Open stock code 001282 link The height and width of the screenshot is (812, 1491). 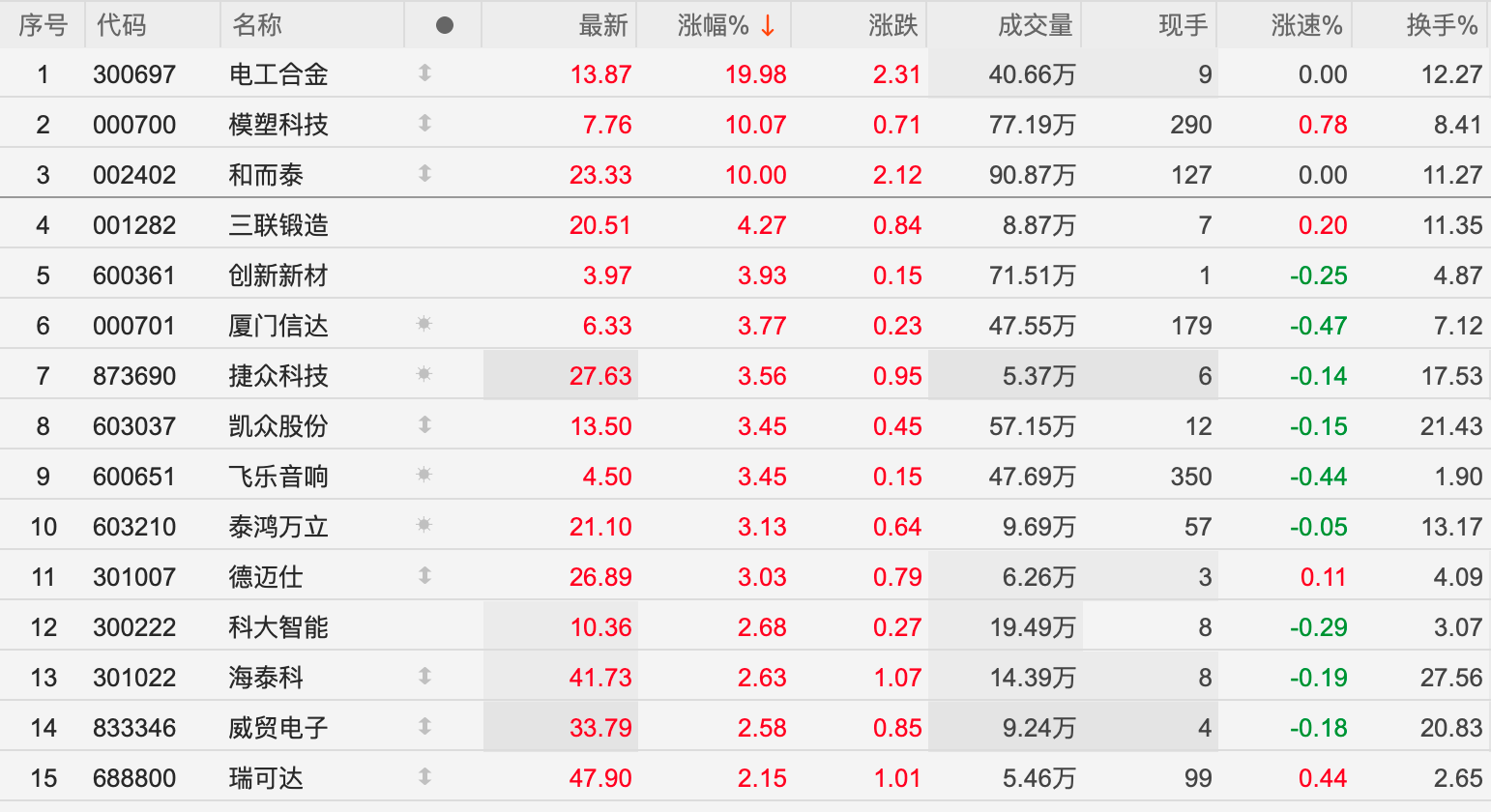134,225
